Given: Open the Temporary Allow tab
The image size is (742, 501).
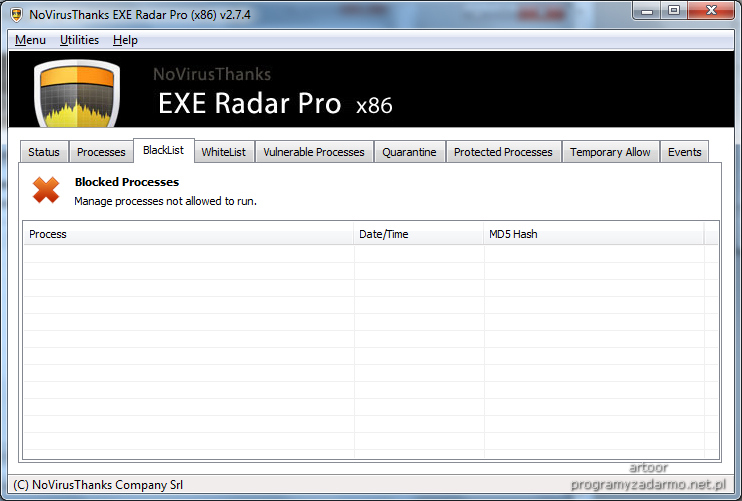Looking at the screenshot, I should [x=610, y=152].
